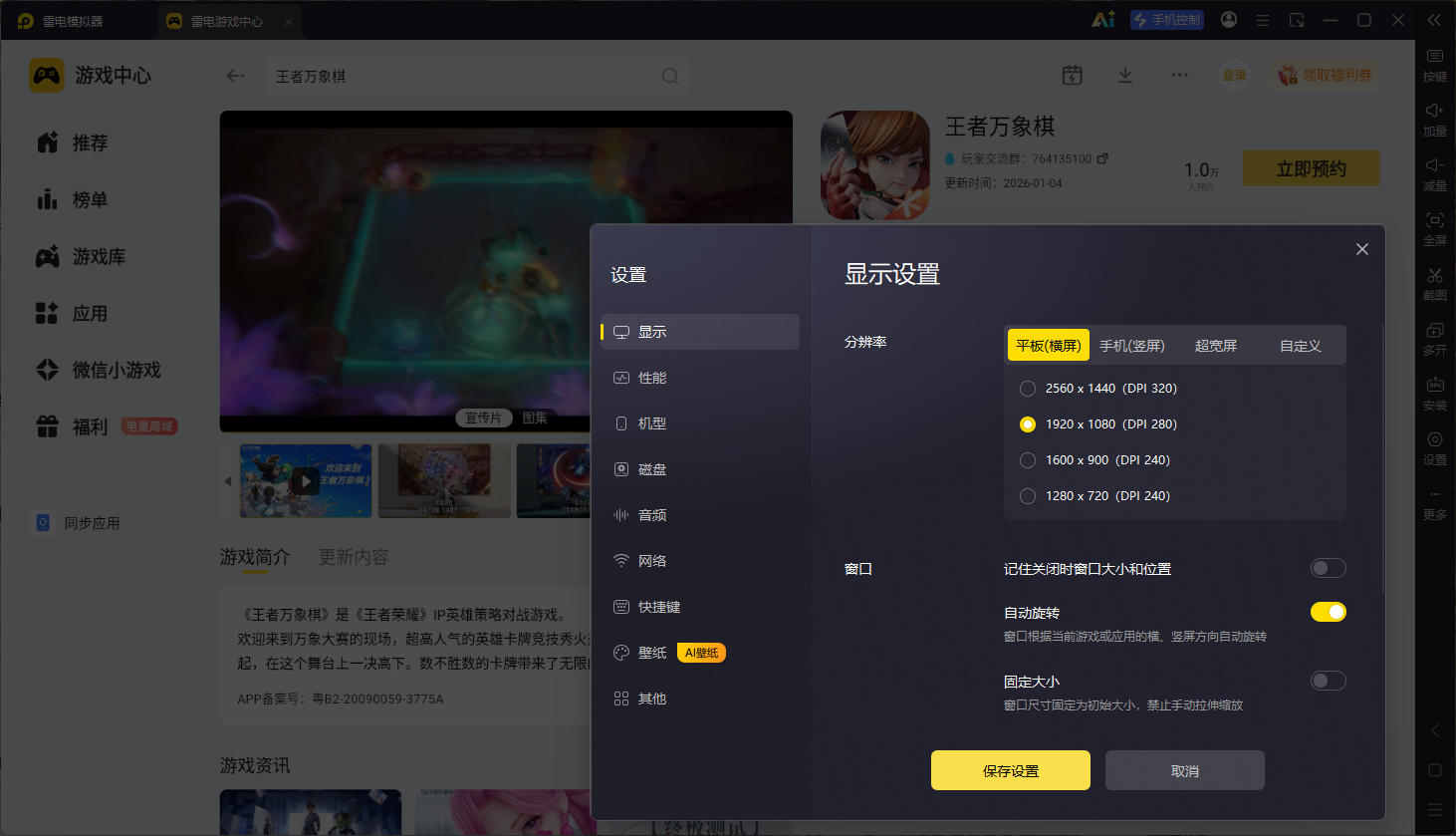Click the 取消 button in settings
This screenshot has width=1456, height=836.
coord(1185,770)
